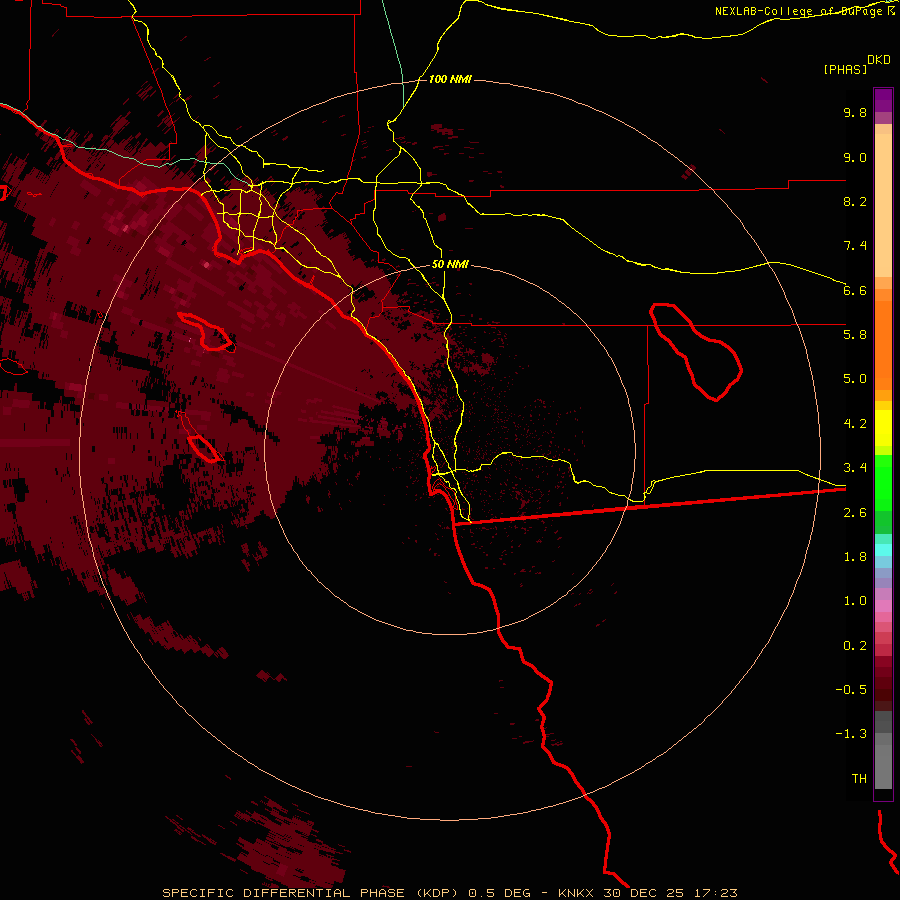Click the 9.8 color scale value
900x900 pixels.
(x=855, y=112)
